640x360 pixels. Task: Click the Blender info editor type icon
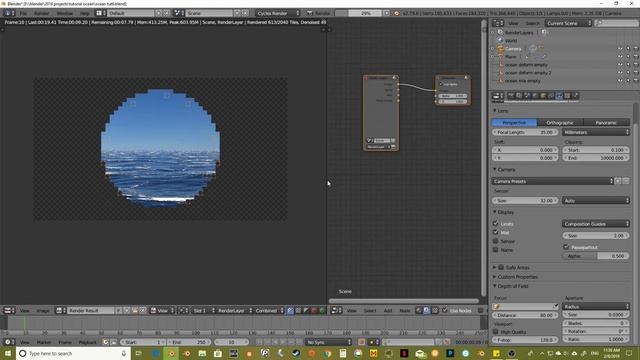coord(8,13)
